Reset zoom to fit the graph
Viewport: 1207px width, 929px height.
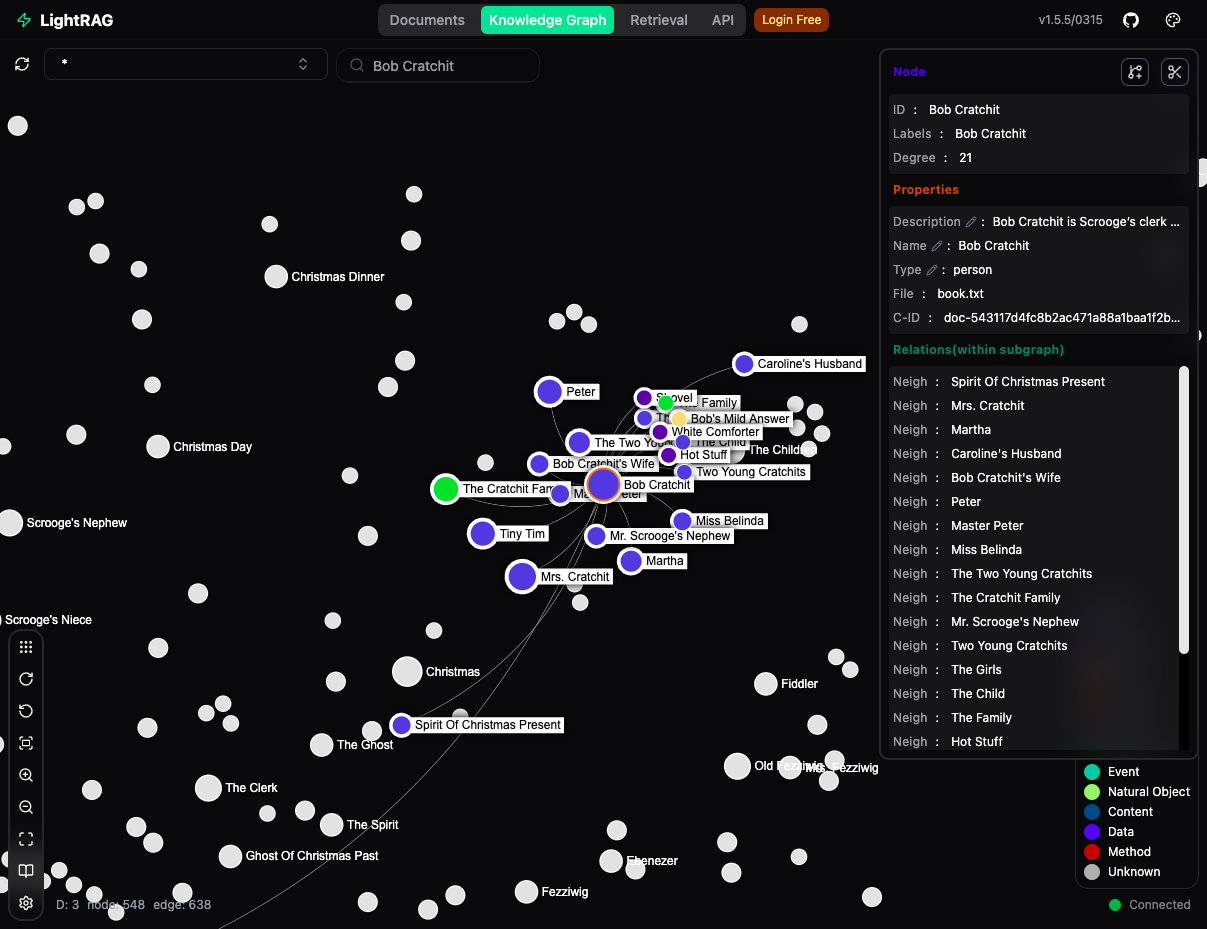pos(26,743)
